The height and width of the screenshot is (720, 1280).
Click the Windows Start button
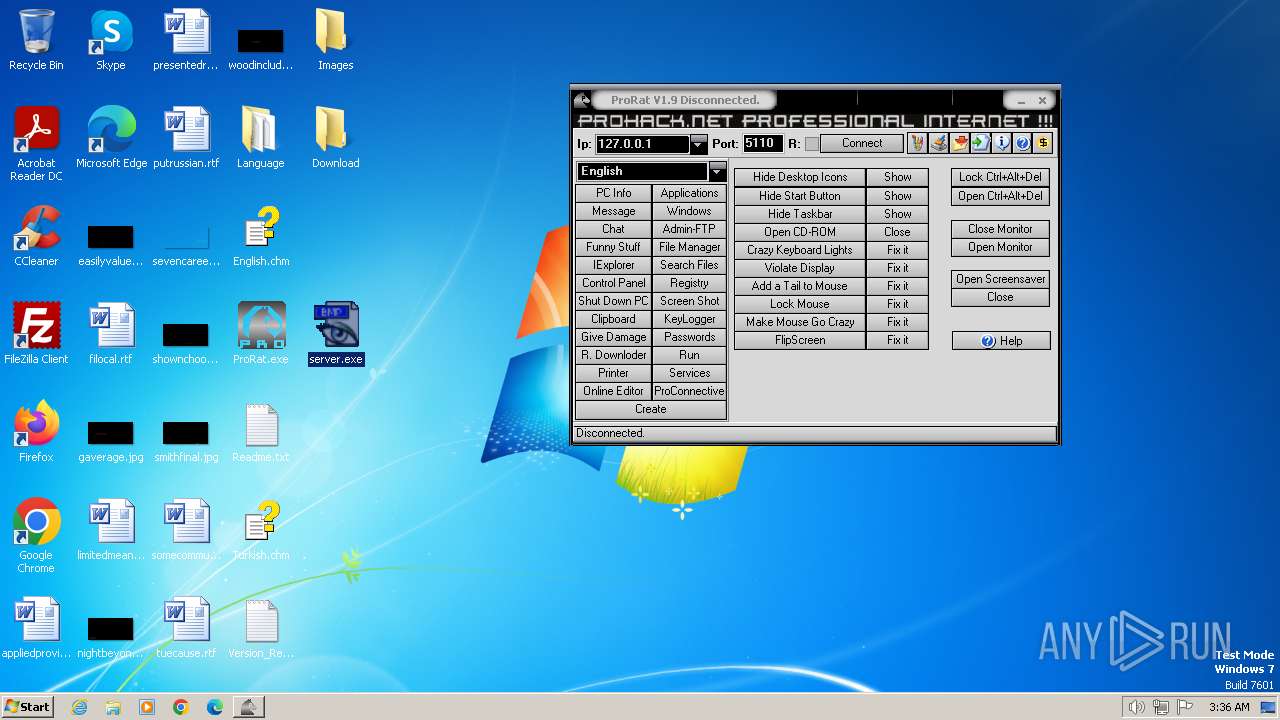tap(28, 707)
